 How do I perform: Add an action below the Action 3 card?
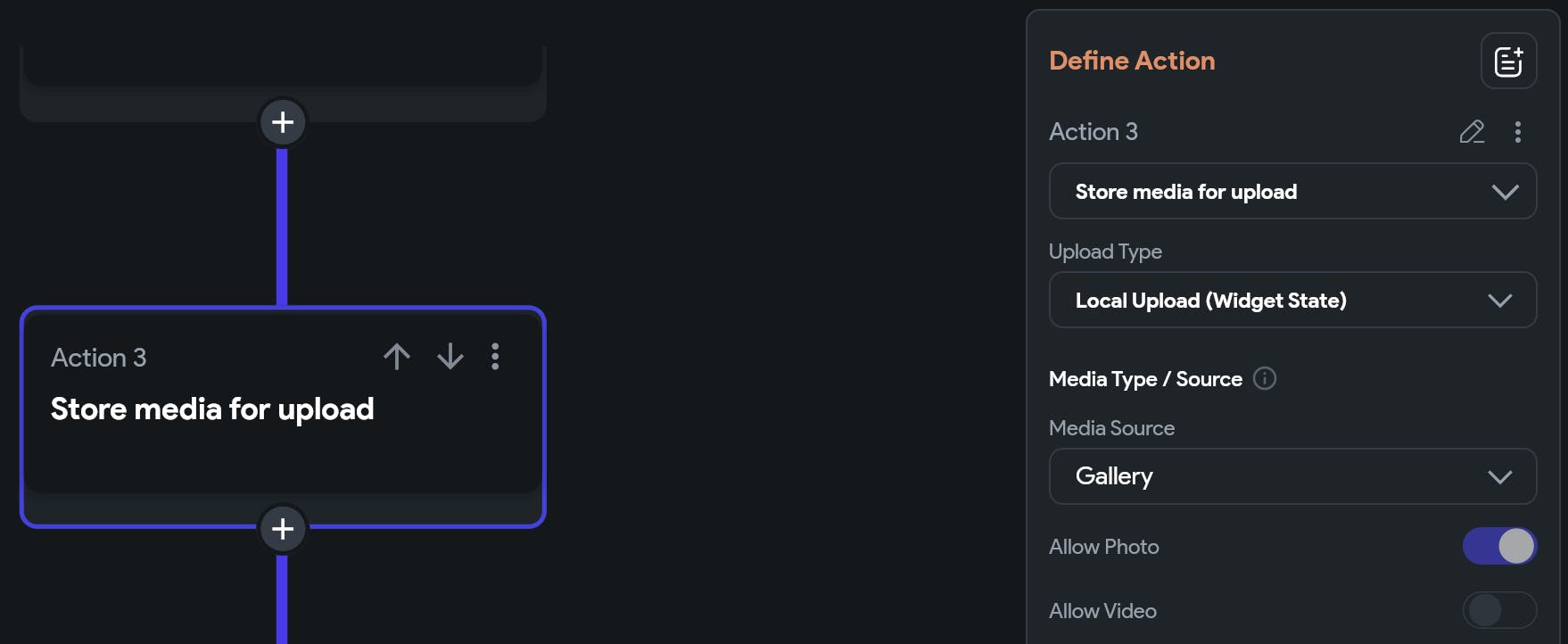[283, 529]
